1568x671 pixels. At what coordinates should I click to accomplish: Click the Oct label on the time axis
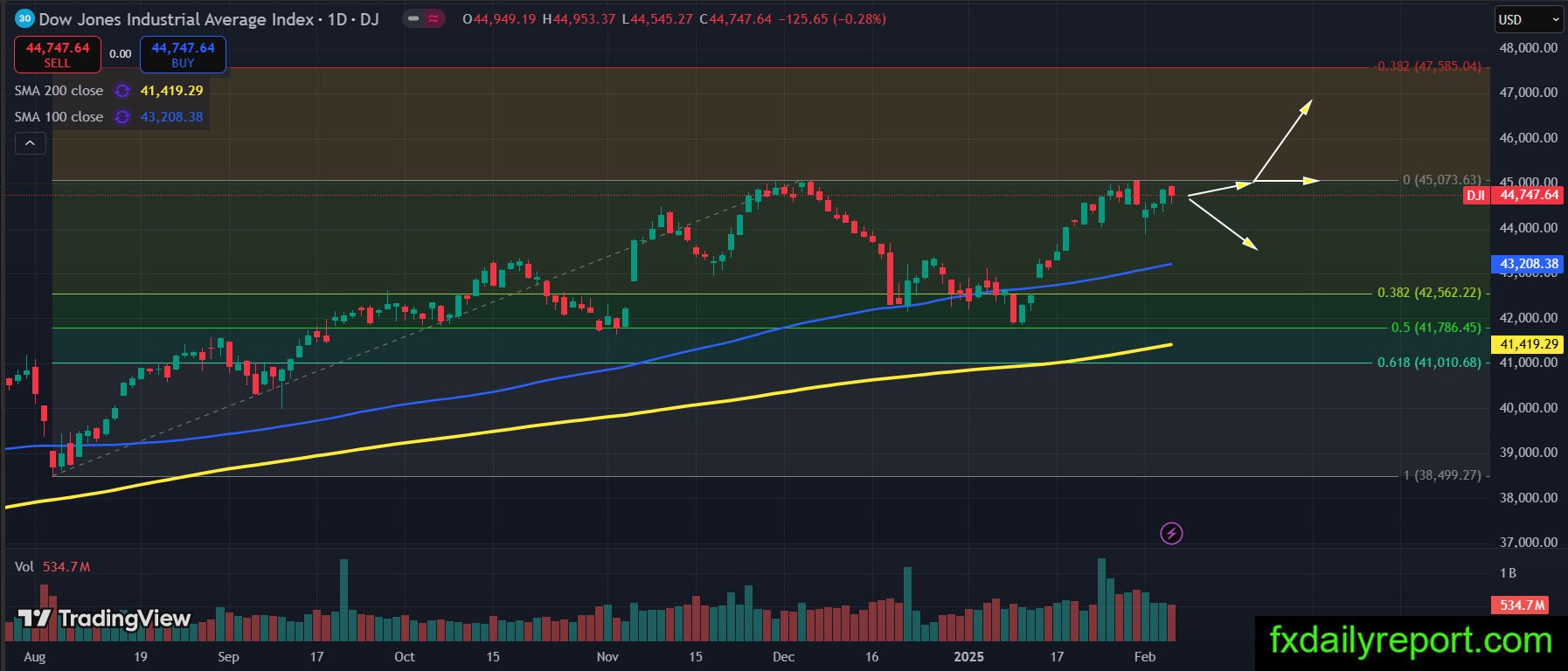pos(405,657)
